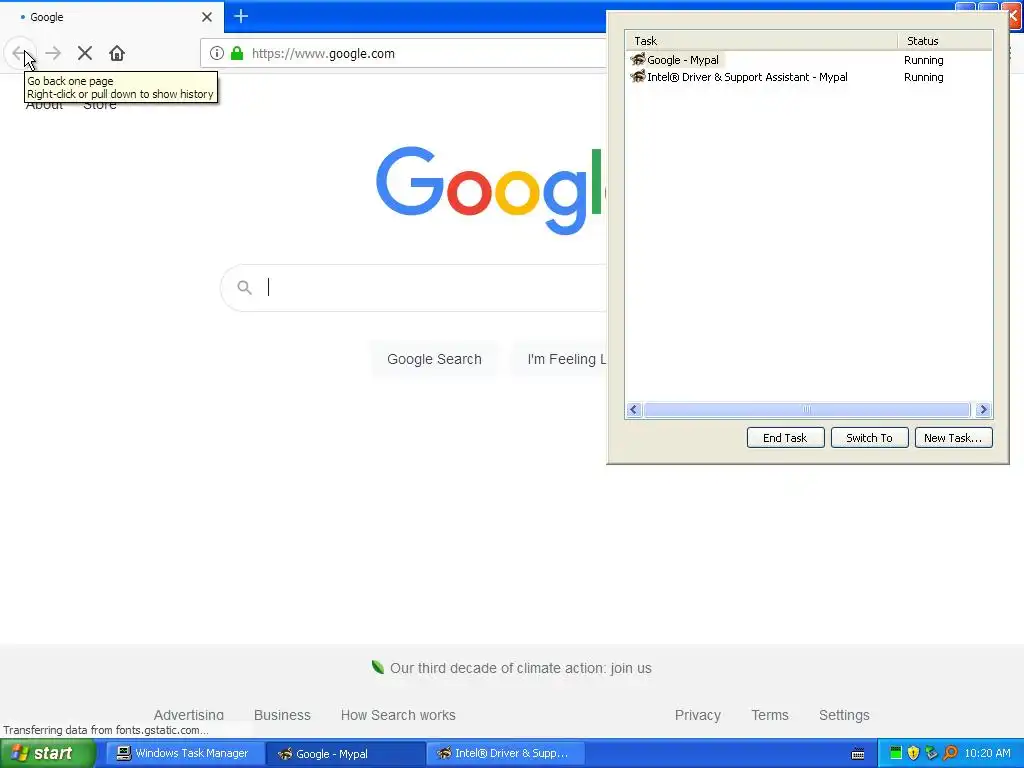This screenshot has height=768, width=1024.
Task: Select the Google browser tab
Action: [111, 17]
